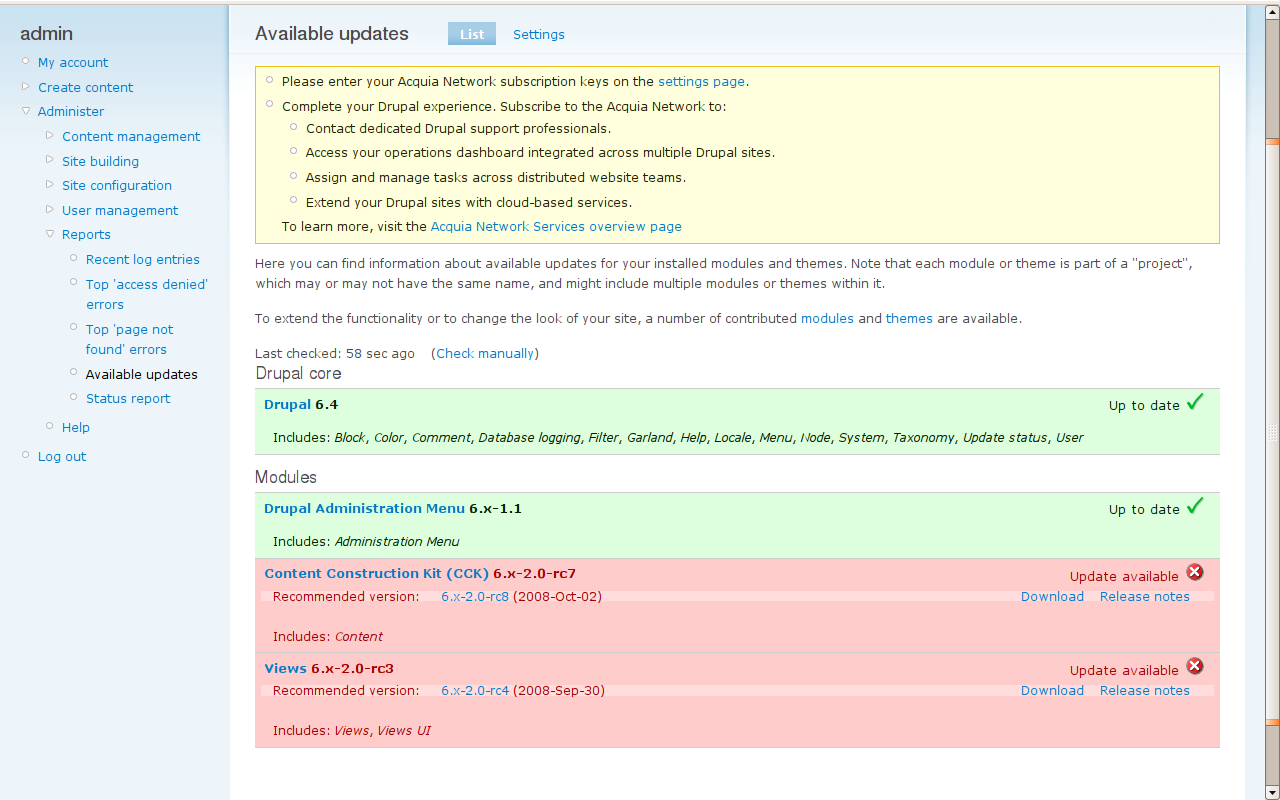Viewport: 1280px width, 800px height.
Task: Open Release notes for Views update
Action: (x=1144, y=691)
